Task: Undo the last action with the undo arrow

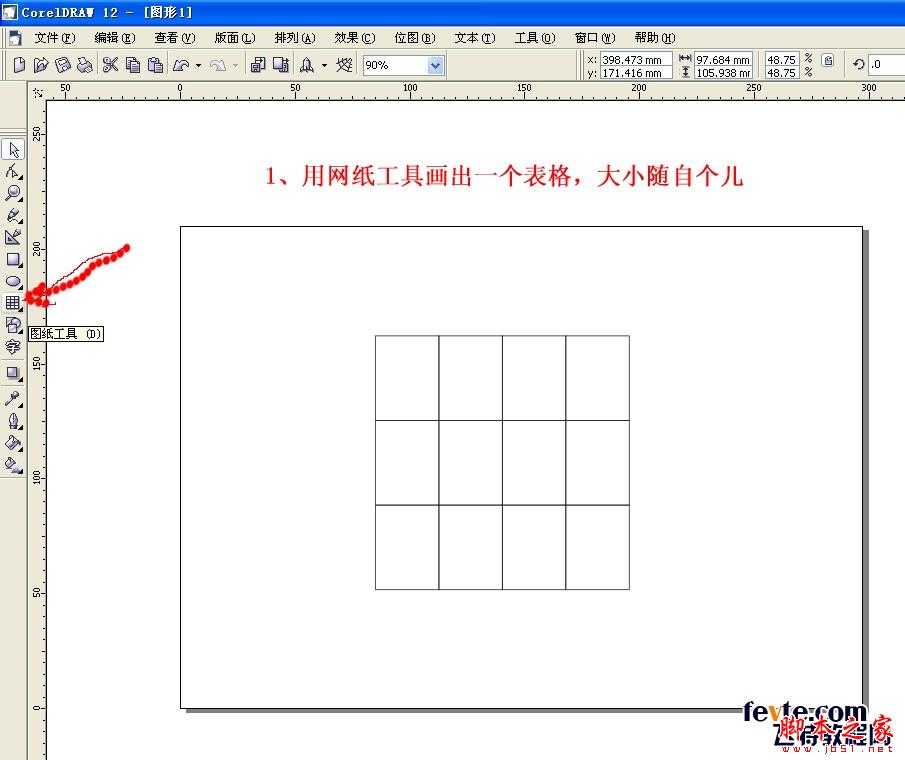Action: tap(181, 65)
